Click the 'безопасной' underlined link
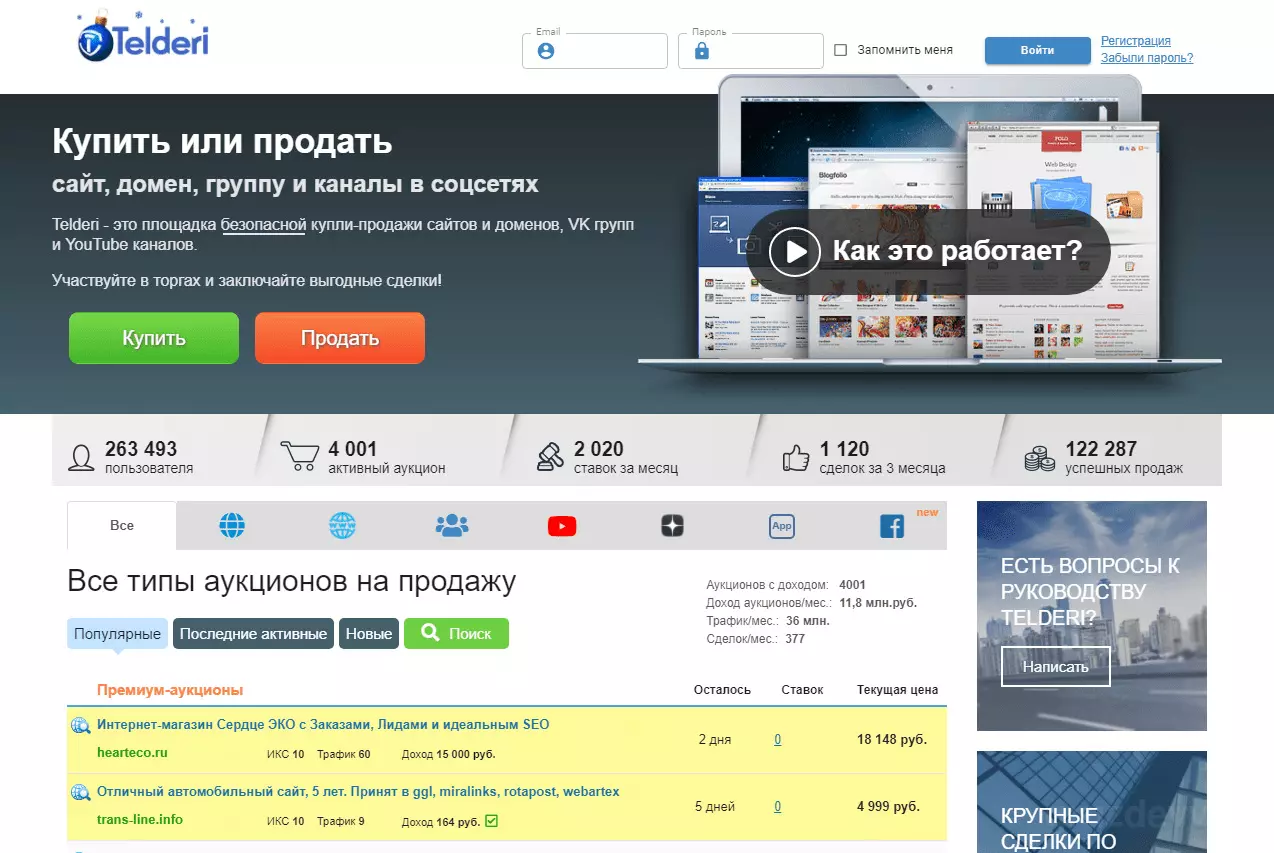 [263, 224]
